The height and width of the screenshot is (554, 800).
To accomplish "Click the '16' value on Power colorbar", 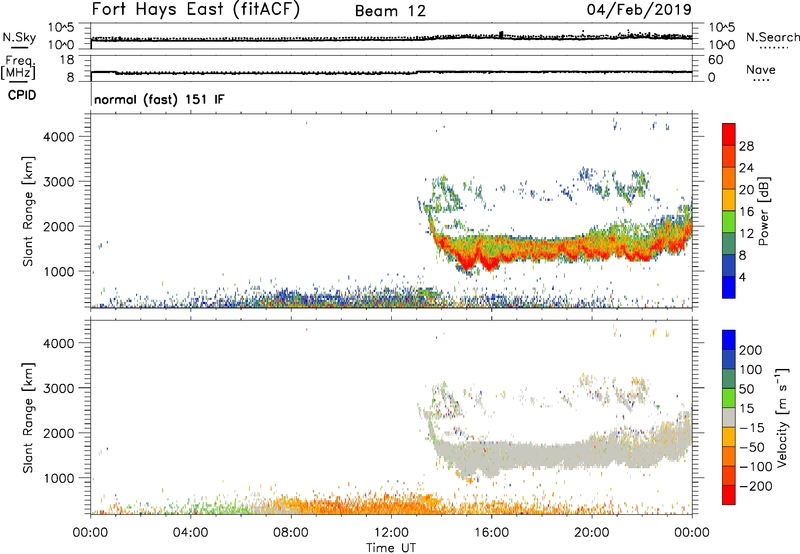I will coord(746,212).
